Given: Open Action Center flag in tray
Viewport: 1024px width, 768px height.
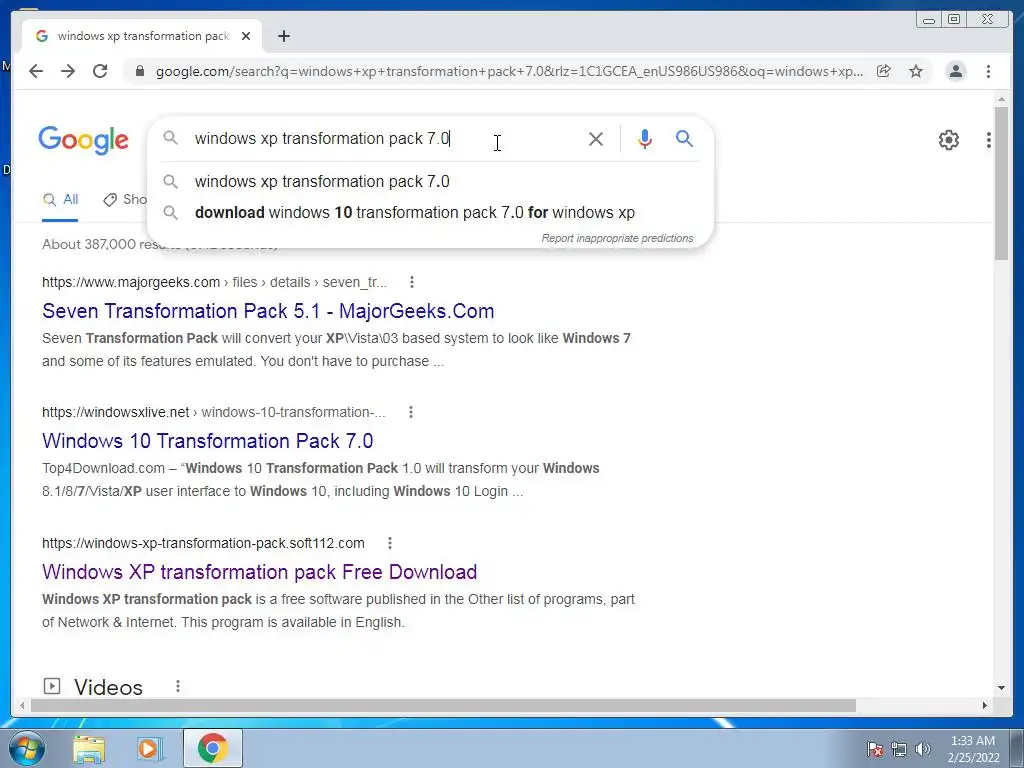Looking at the screenshot, I should [875, 749].
